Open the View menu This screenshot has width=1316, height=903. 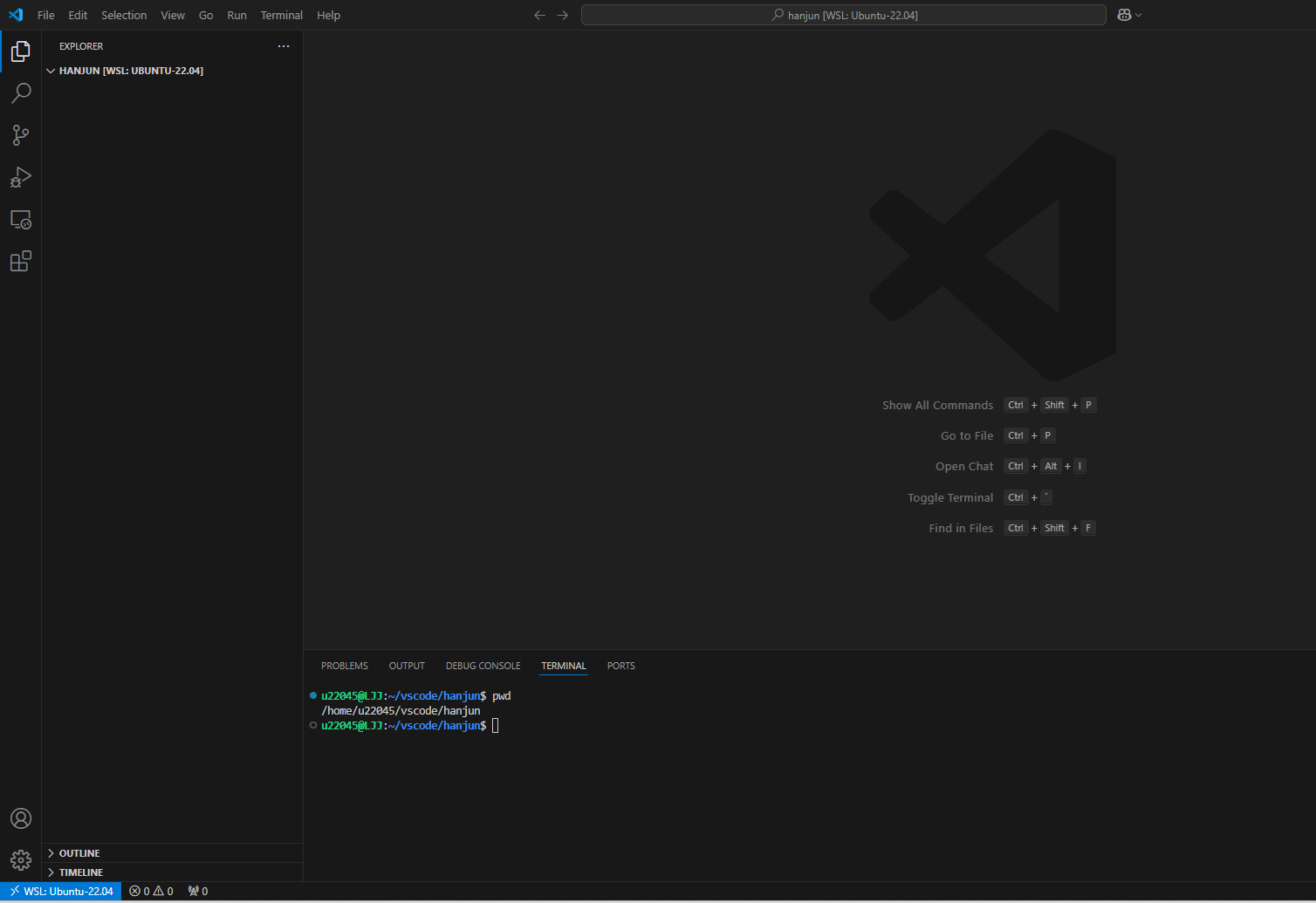coord(173,15)
